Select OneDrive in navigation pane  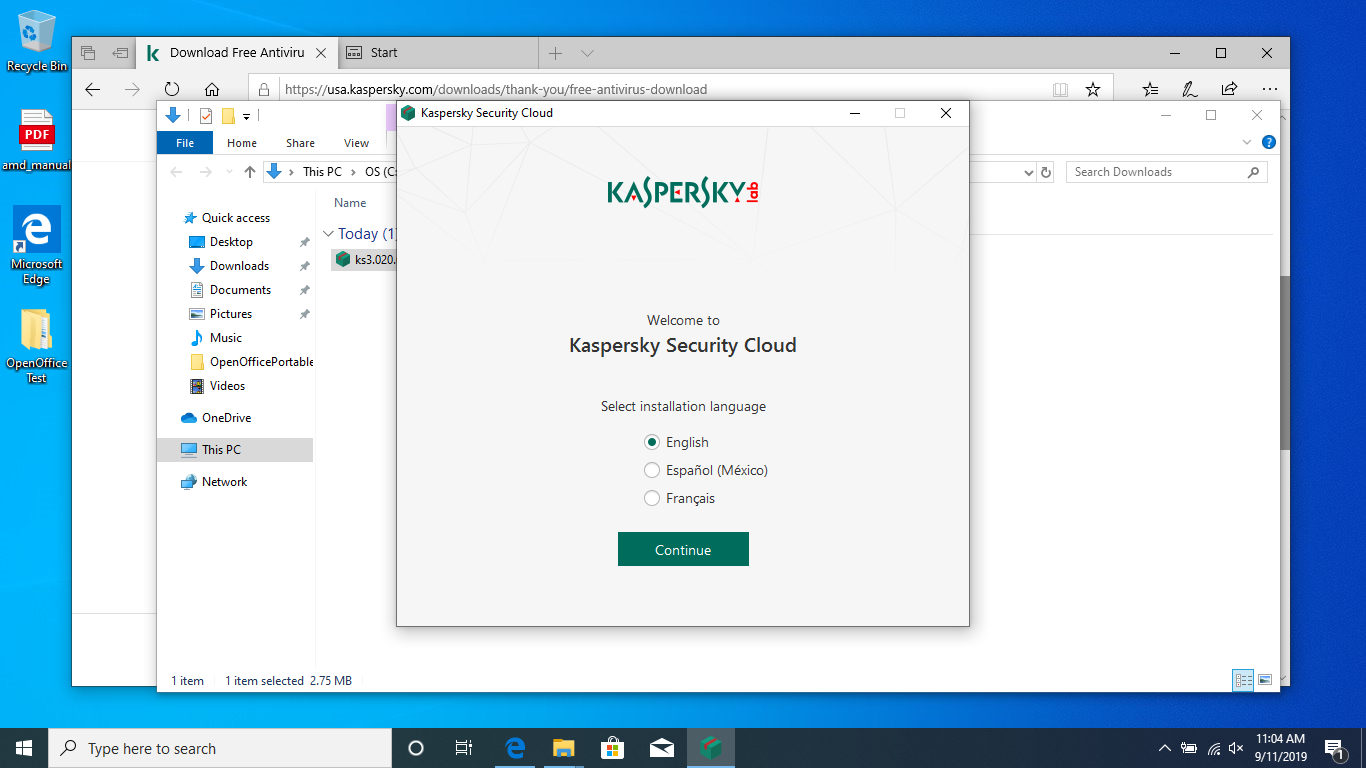click(x=226, y=418)
